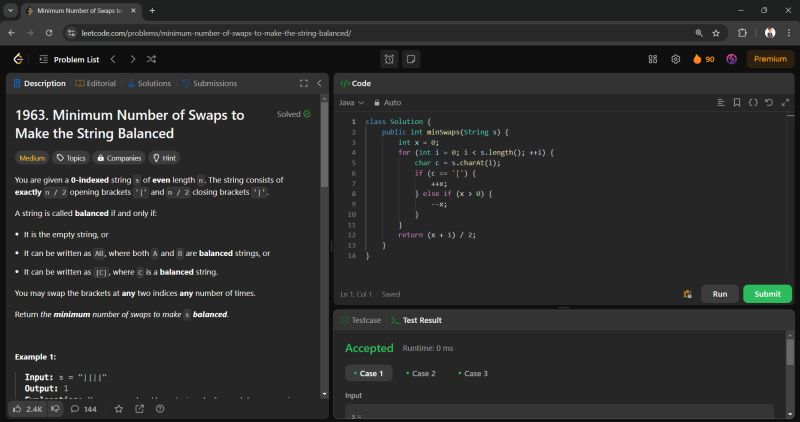Image resolution: width=800 pixels, height=422 pixels.
Task: Click the Run button
Action: tap(719, 294)
